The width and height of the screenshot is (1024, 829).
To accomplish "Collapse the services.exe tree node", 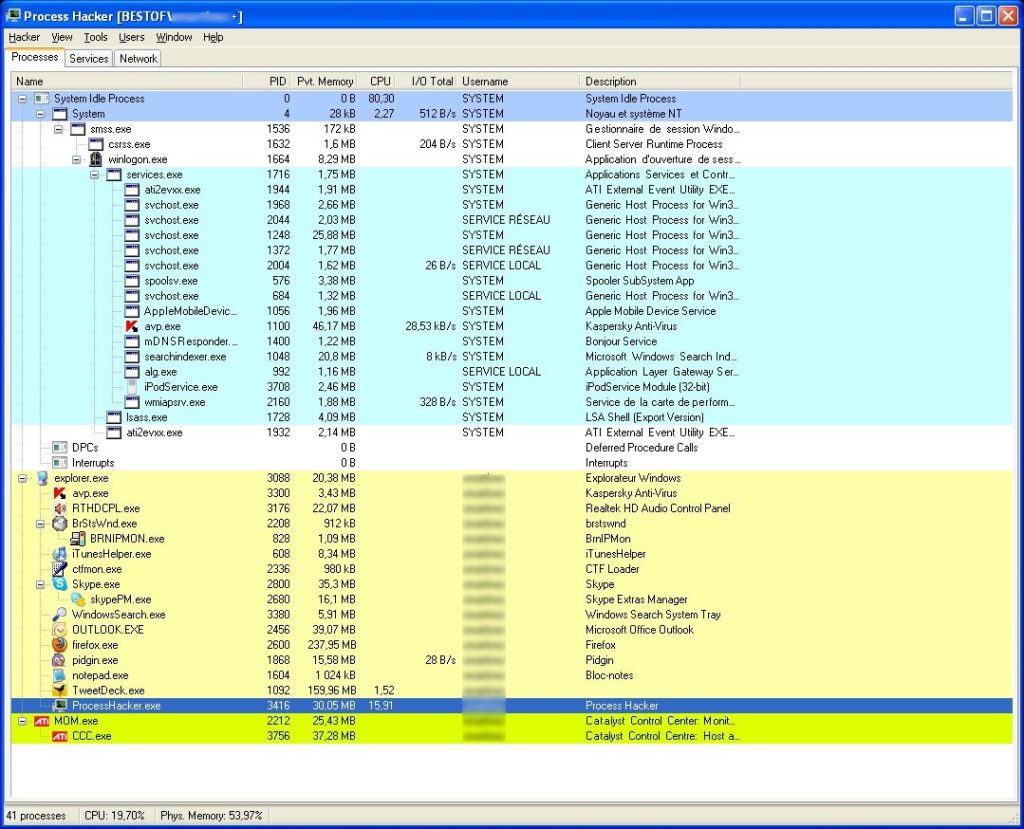I will click(95, 174).
